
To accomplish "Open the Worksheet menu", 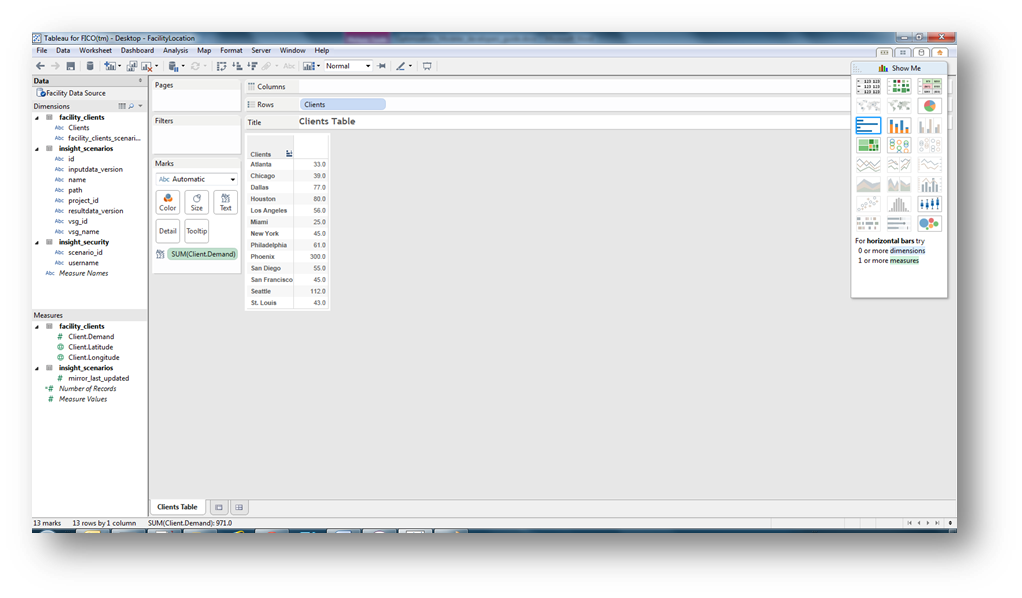I will (x=95, y=50).
